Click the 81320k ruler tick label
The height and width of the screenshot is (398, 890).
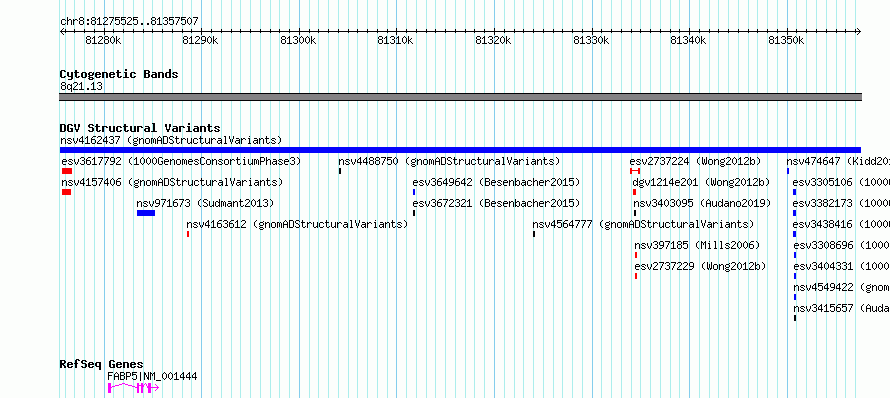coord(493,41)
